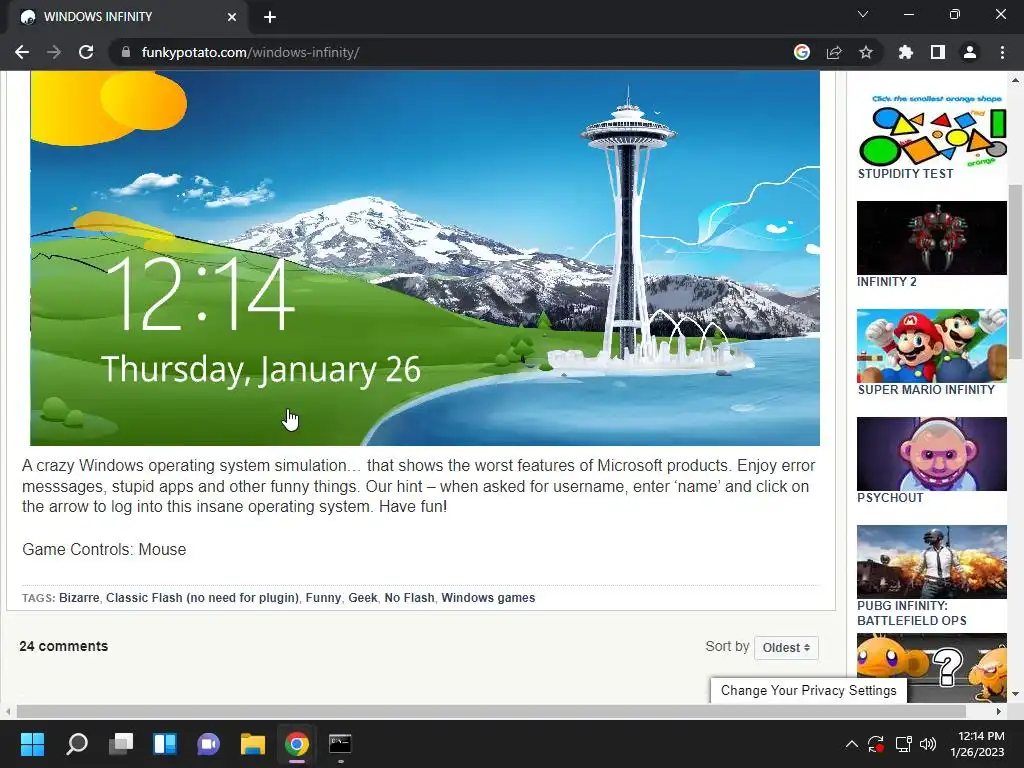Open the taskbar clock and date
1024x768 pixels.
[x=980, y=744]
